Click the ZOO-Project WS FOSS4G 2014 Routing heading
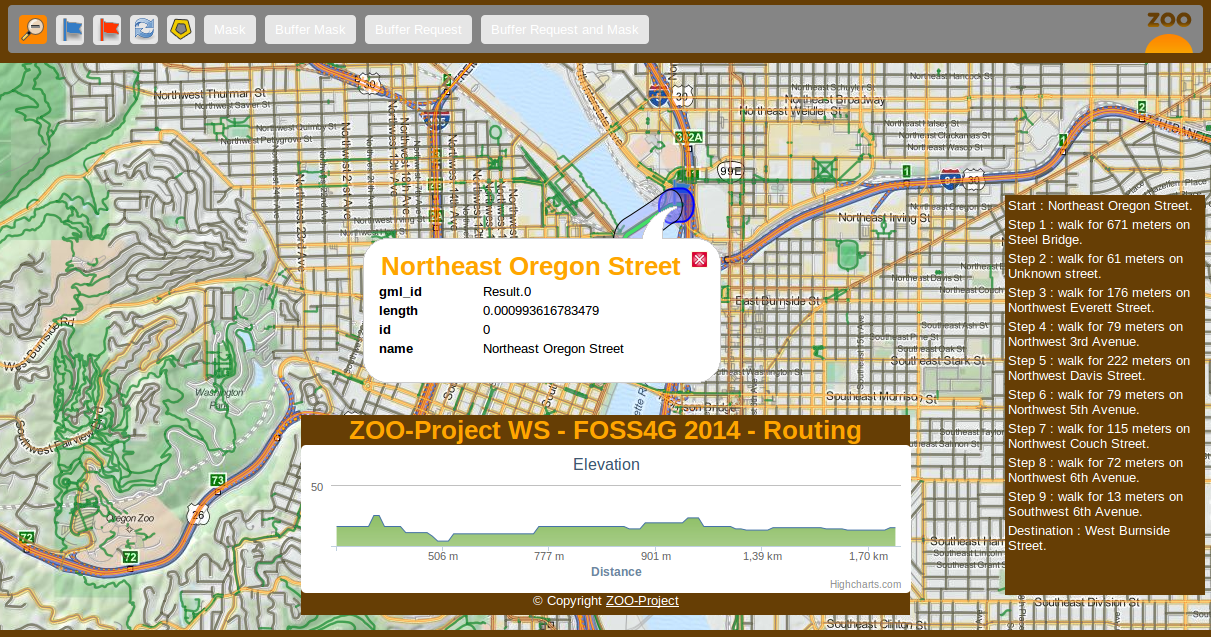 605,430
